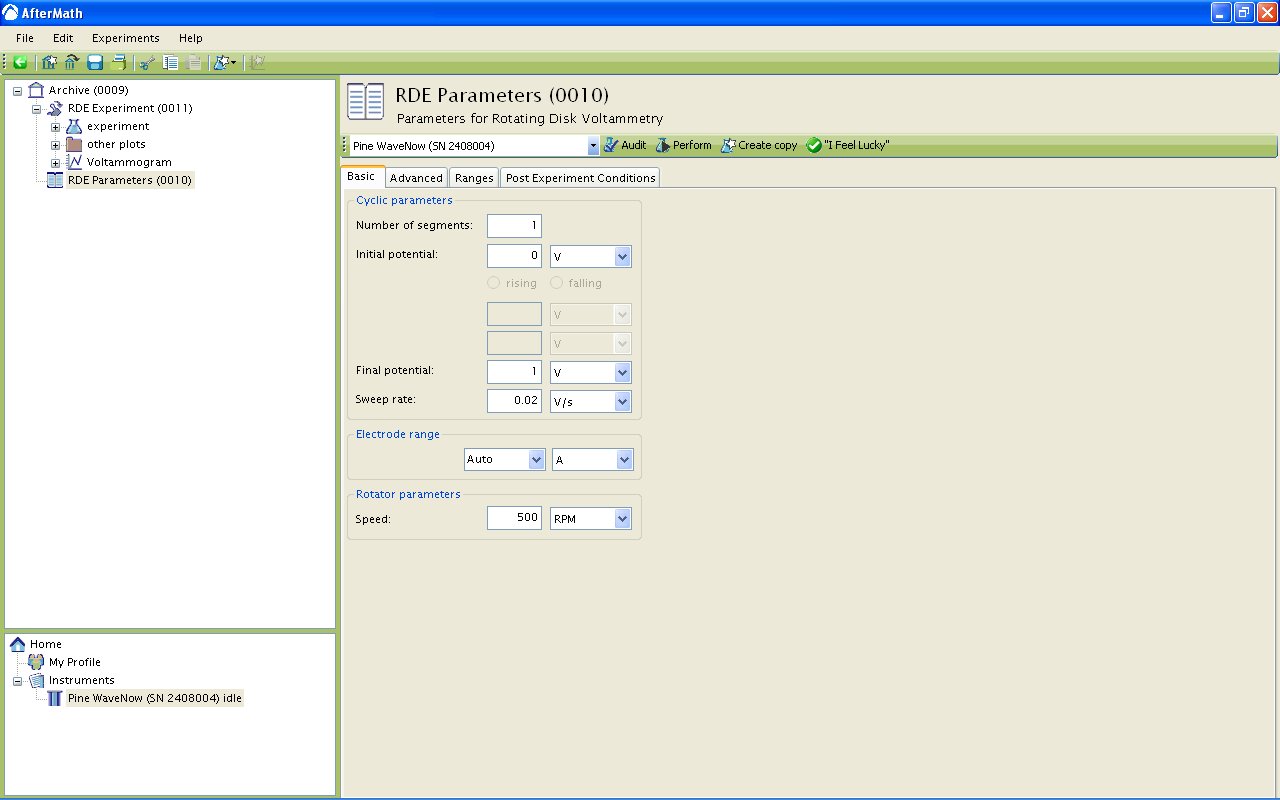Click the large parameters header icon
Image resolution: width=1280 pixels, height=800 pixels.
pos(365,103)
